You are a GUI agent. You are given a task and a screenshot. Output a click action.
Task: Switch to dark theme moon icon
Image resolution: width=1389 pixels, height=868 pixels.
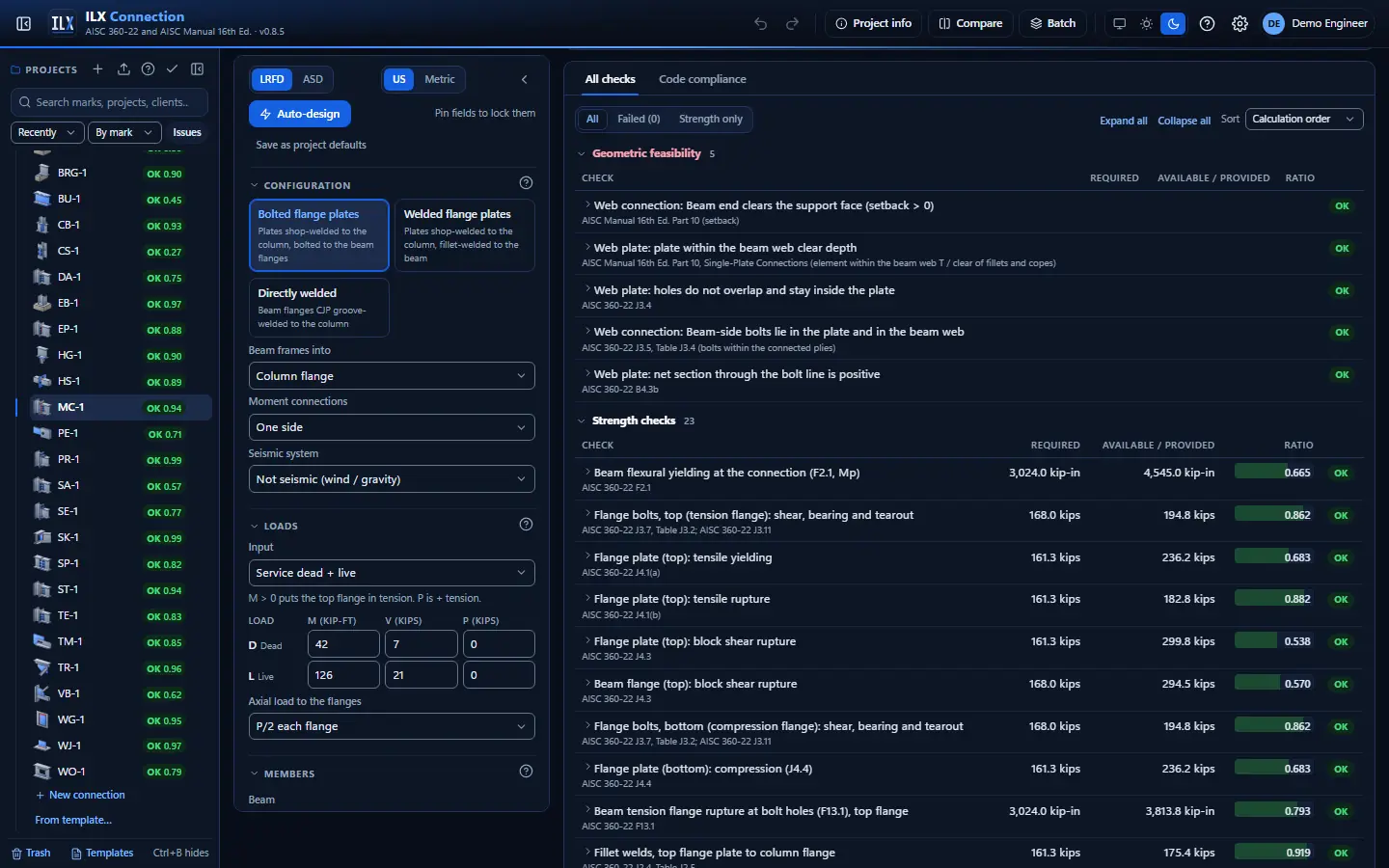pos(1173,23)
